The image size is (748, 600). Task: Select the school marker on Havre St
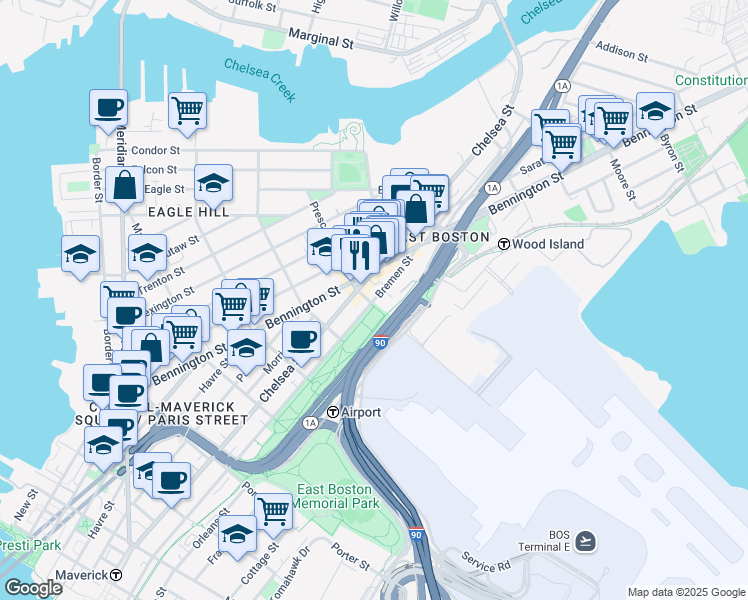point(246,352)
